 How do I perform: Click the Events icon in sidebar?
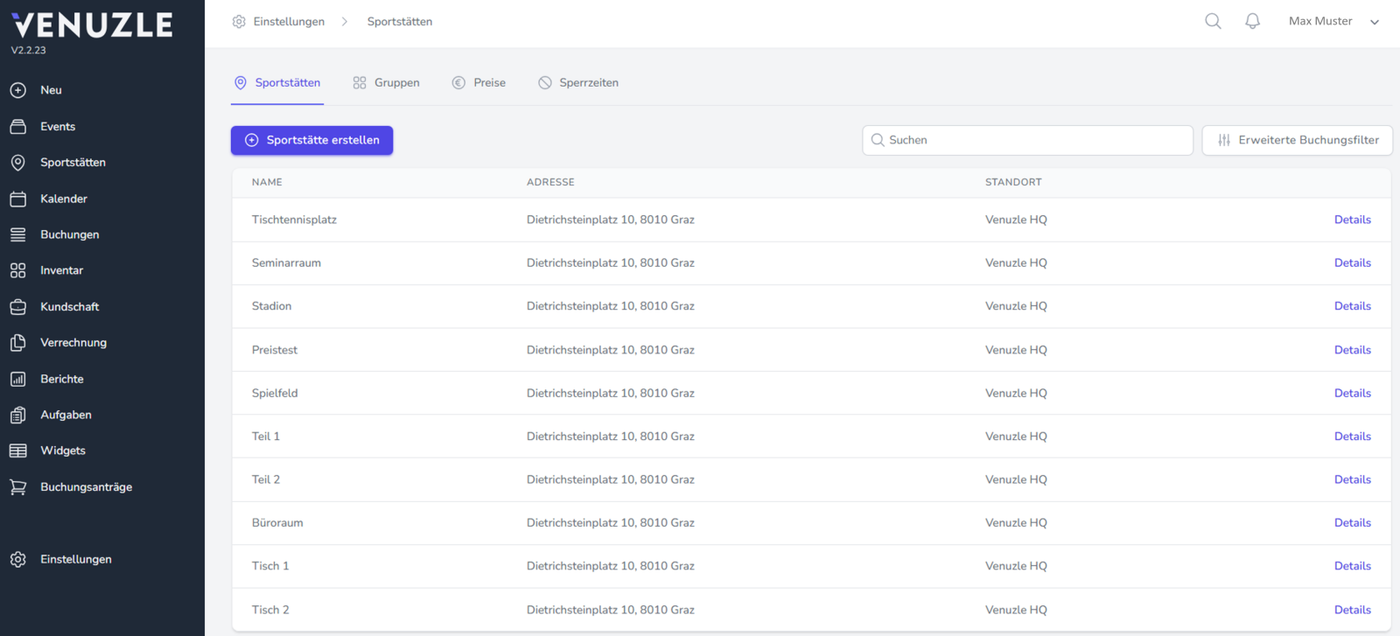click(x=18, y=127)
